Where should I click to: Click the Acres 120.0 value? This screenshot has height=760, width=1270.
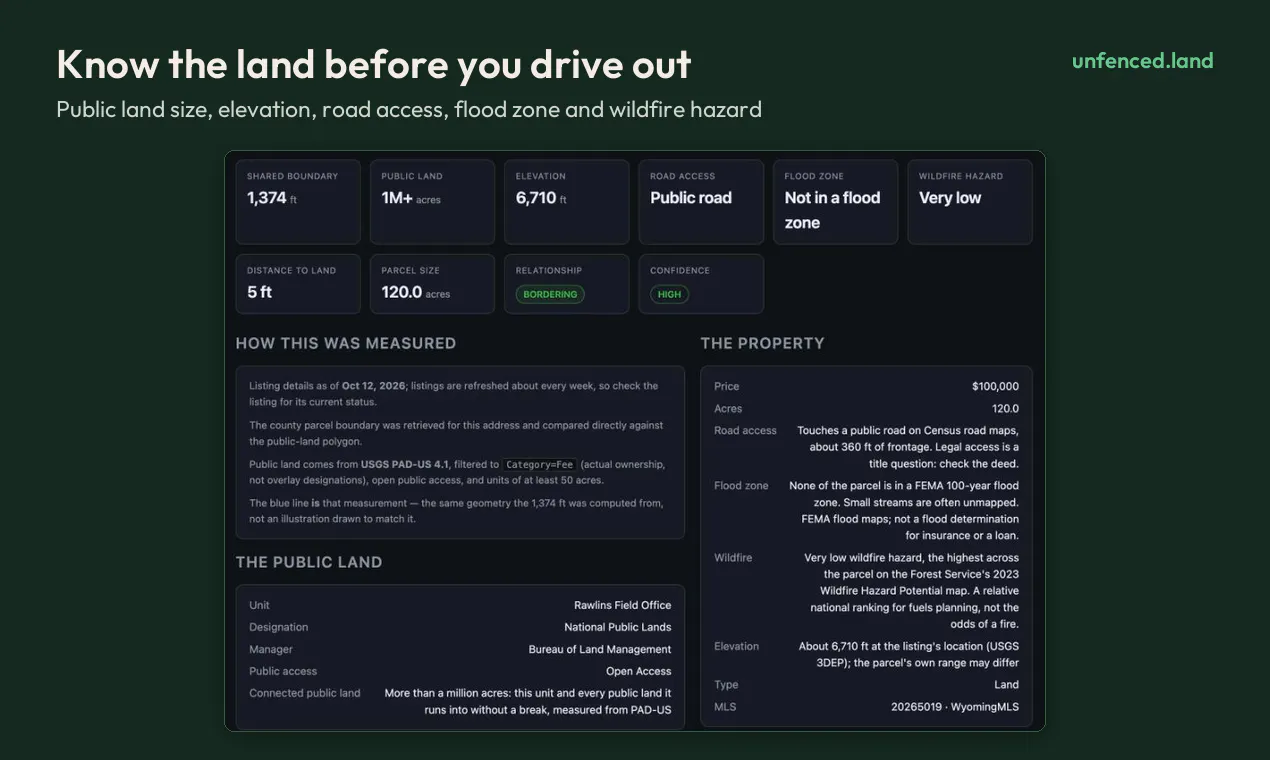(1005, 408)
